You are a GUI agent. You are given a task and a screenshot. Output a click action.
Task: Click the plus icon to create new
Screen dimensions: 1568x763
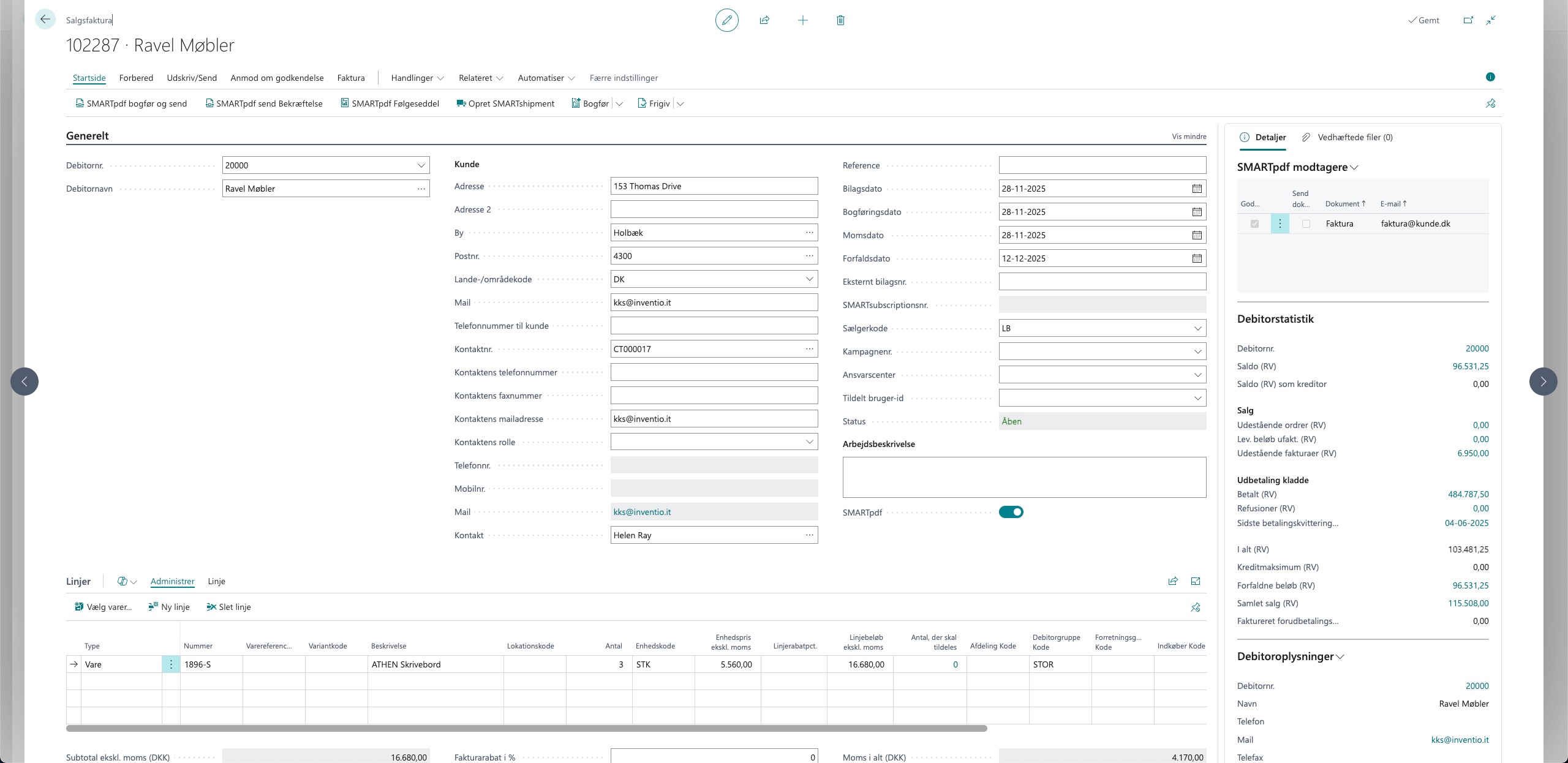click(x=802, y=20)
